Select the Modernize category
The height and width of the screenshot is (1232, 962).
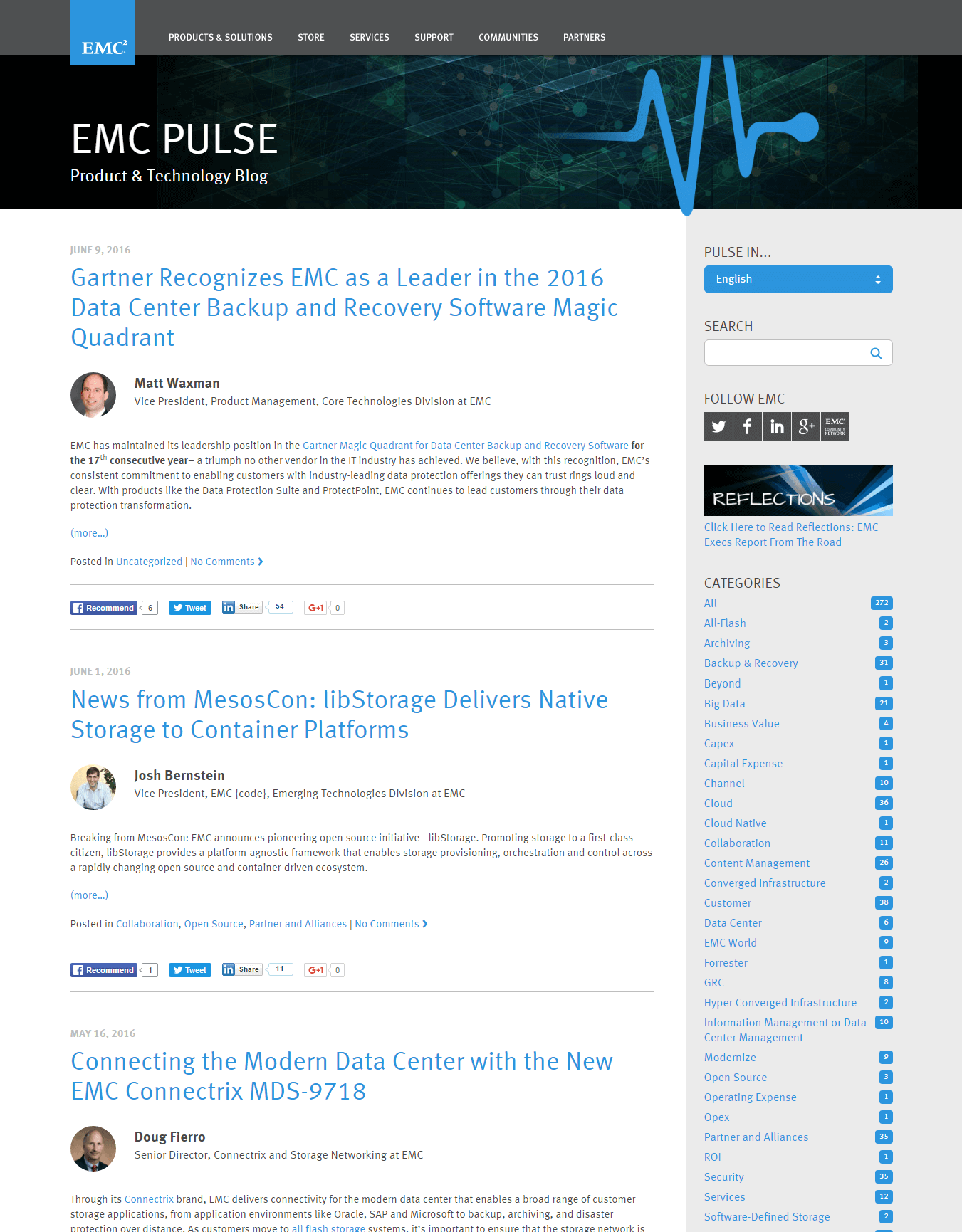click(x=730, y=1057)
